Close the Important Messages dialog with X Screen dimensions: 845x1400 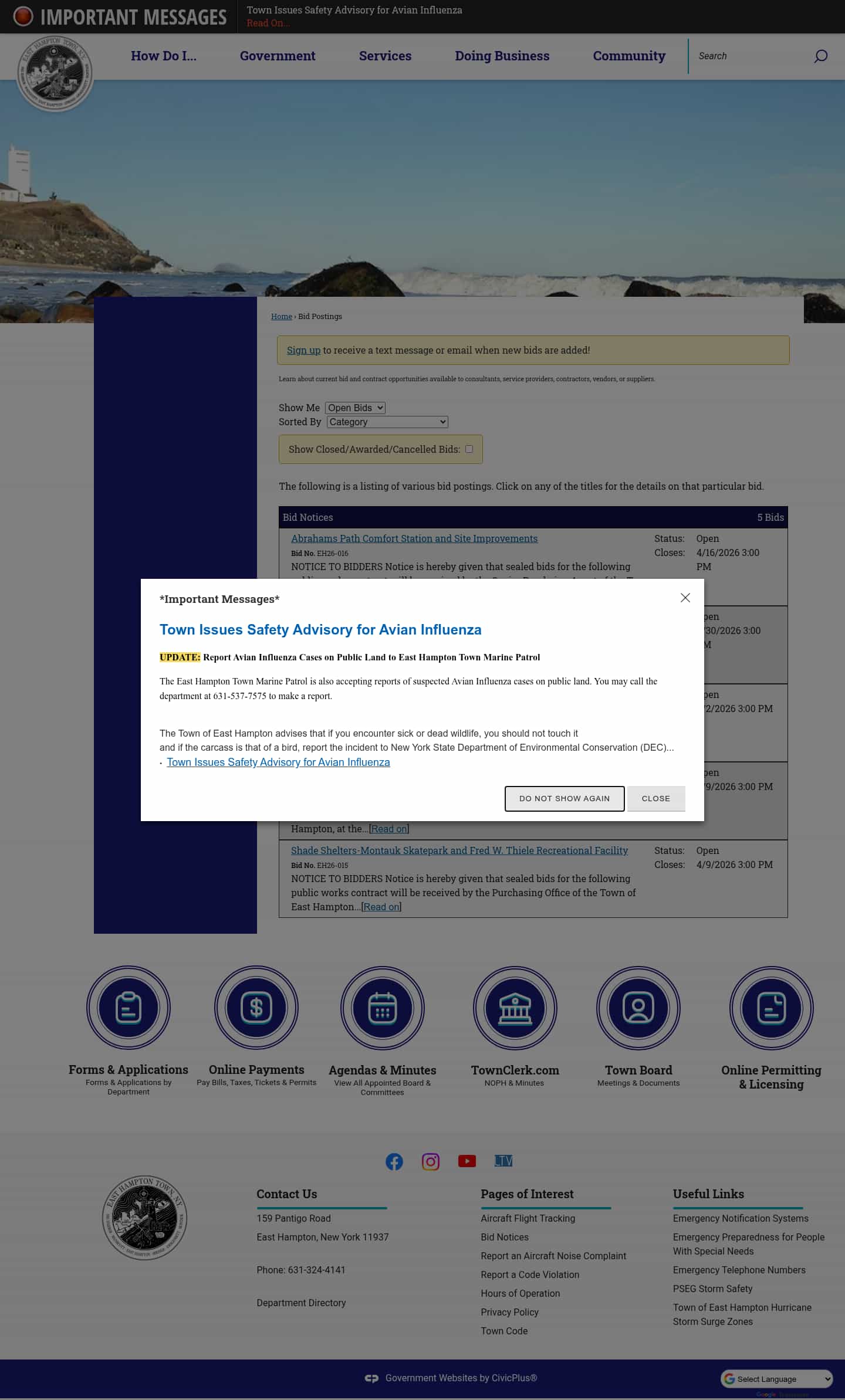(685, 598)
